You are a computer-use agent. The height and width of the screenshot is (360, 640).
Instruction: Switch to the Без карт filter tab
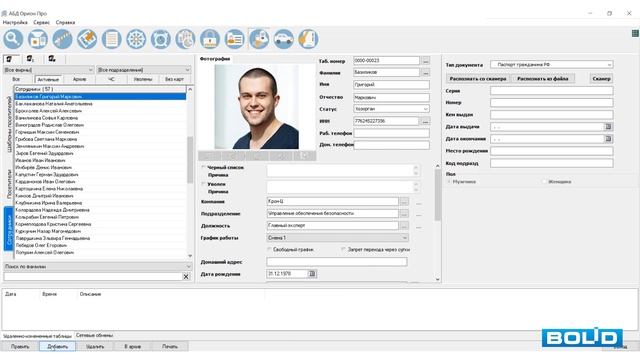[x=174, y=79]
